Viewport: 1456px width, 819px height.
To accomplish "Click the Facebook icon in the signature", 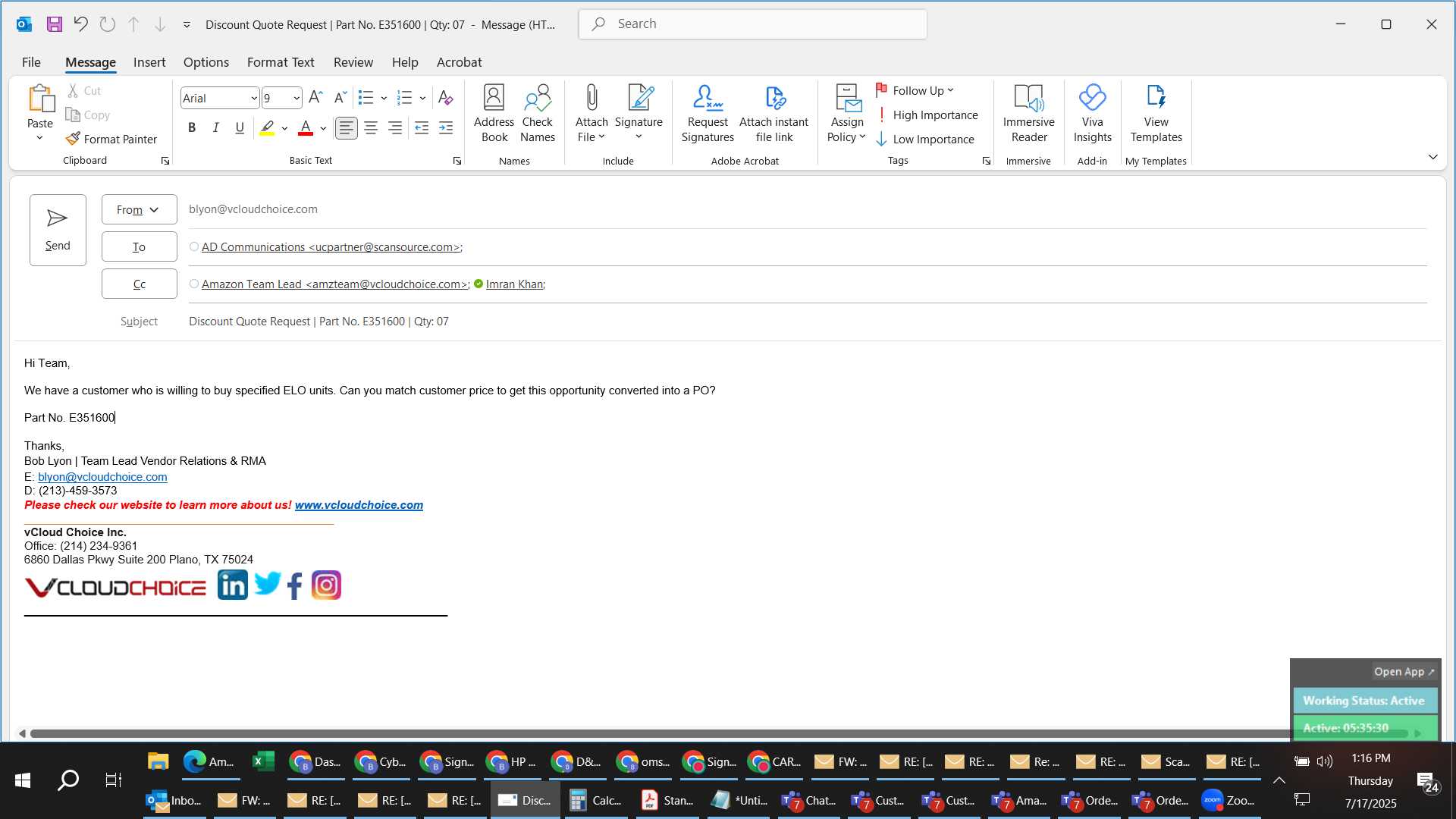I will click(x=295, y=585).
